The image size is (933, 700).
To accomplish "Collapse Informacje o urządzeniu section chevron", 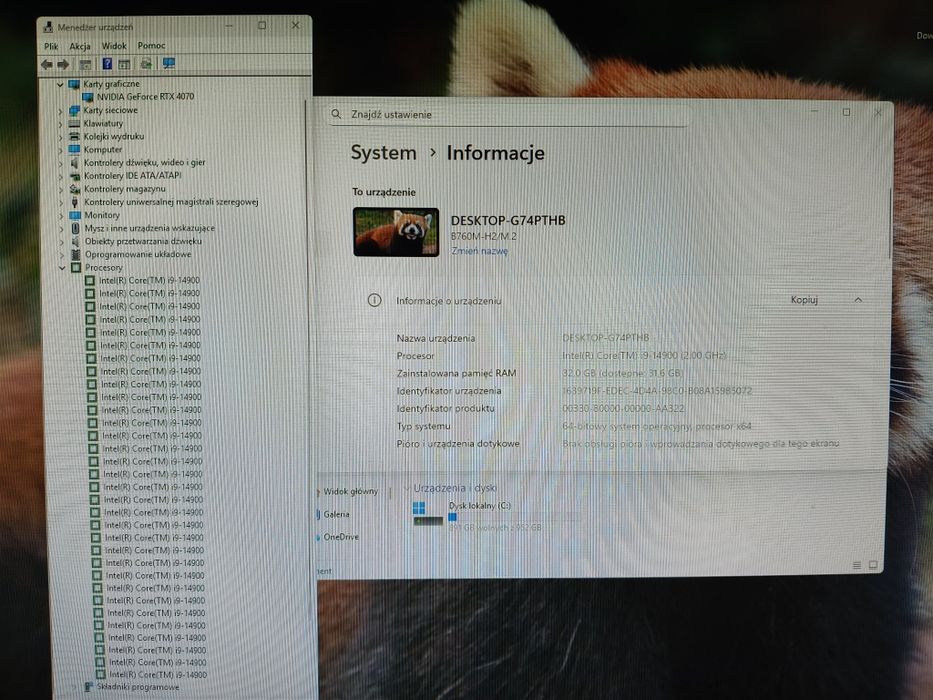I will click(858, 299).
